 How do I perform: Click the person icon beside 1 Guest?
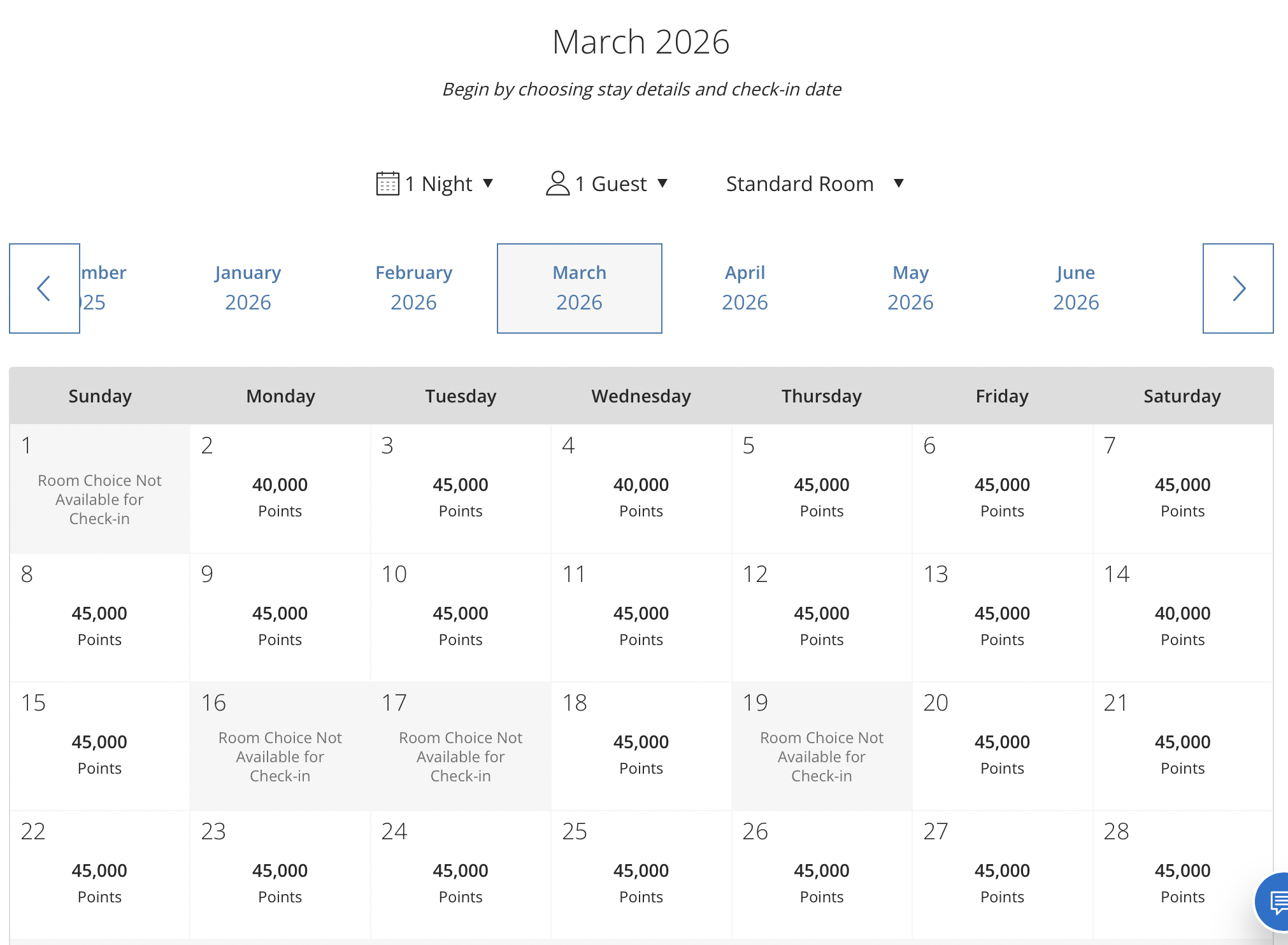[x=557, y=183]
